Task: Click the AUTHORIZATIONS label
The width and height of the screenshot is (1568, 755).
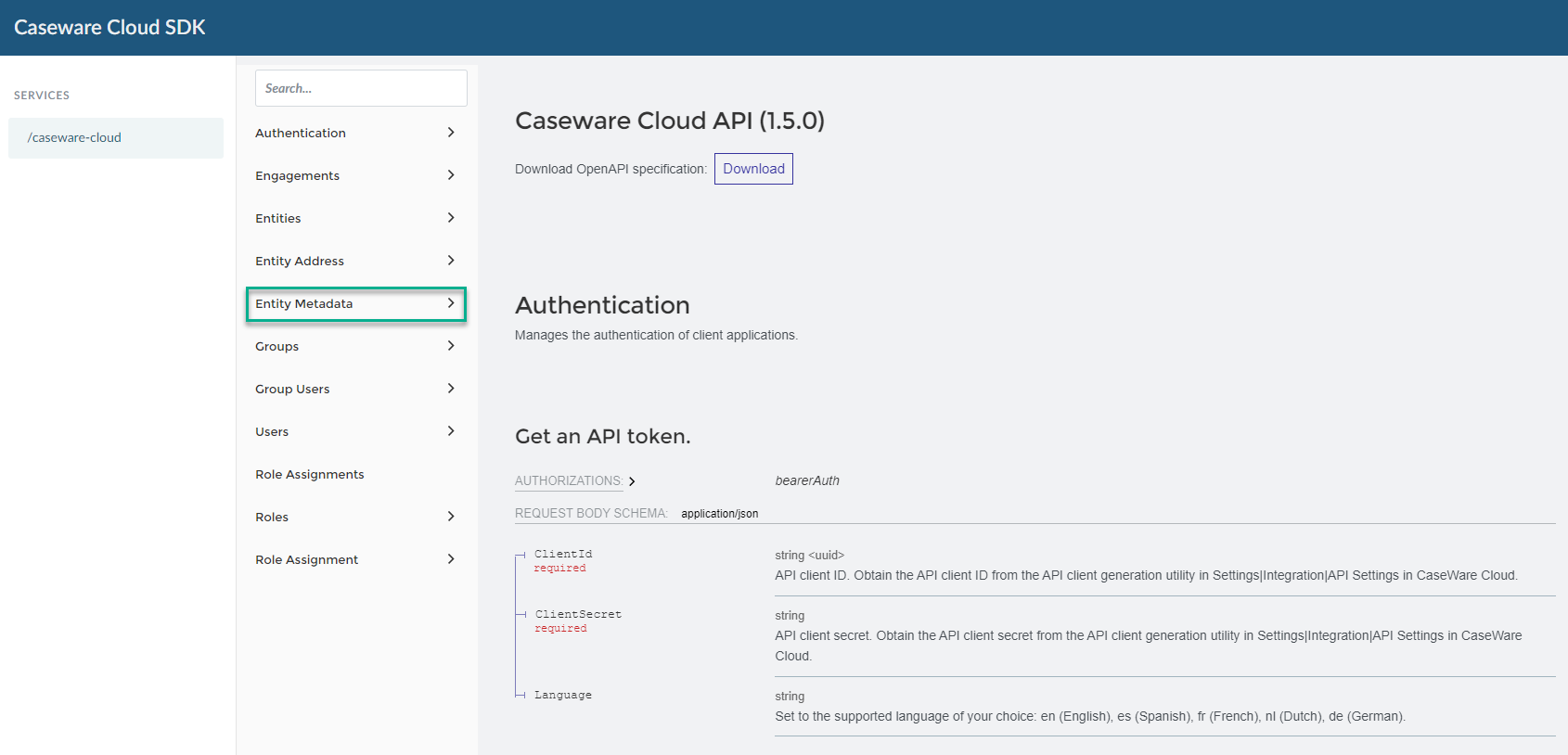Action: point(569,480)
